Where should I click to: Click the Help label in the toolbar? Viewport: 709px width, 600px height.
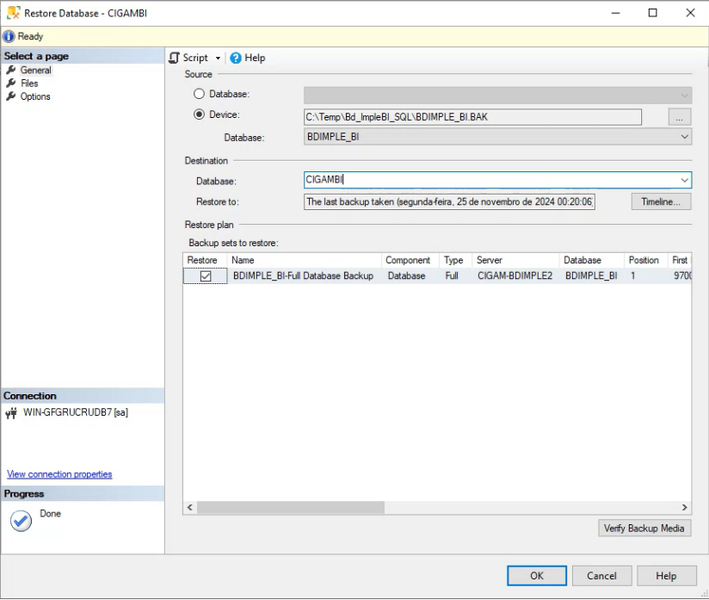(x=255, y=58)
